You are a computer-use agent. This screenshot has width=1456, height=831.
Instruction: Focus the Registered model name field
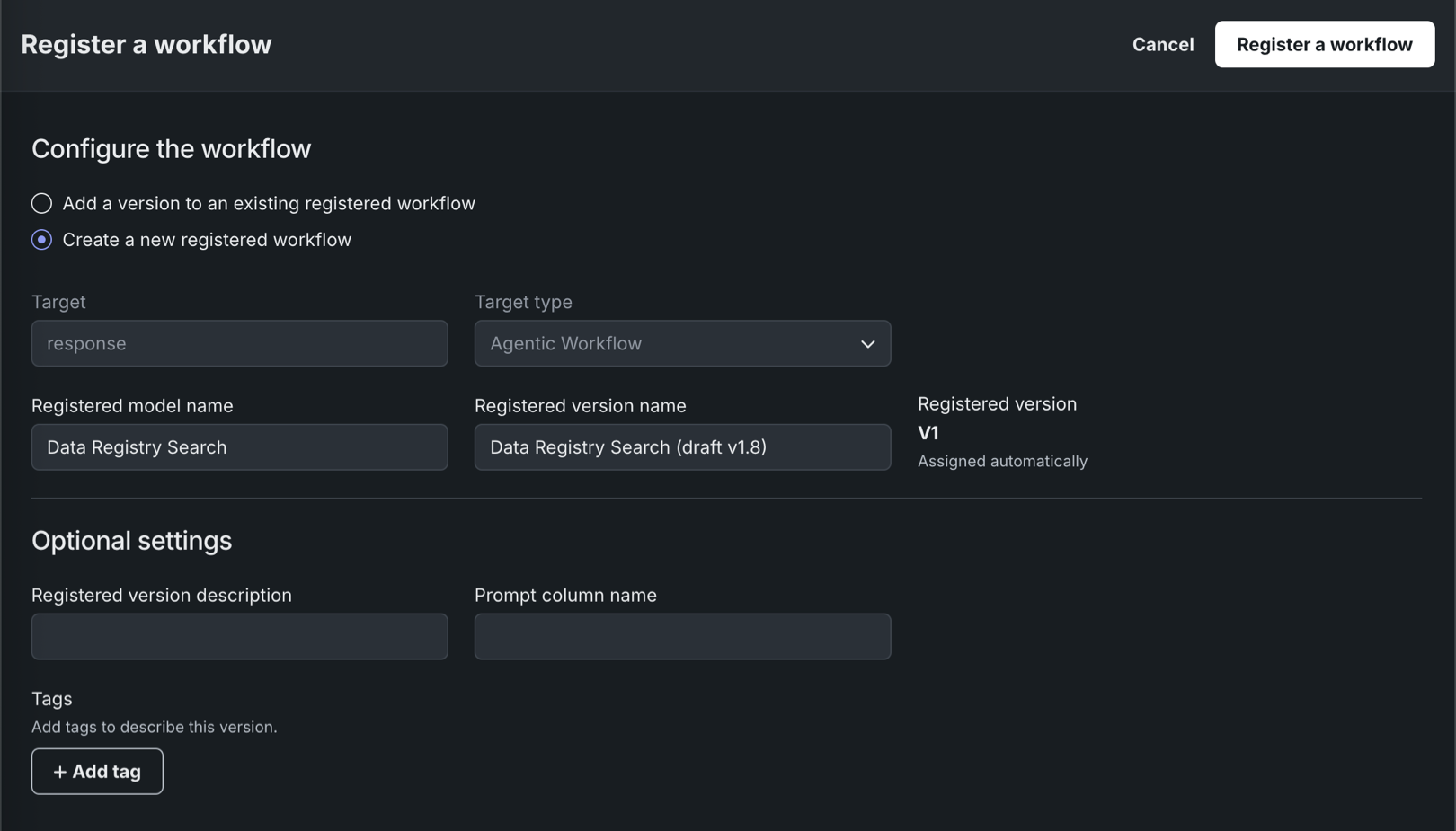239,447
